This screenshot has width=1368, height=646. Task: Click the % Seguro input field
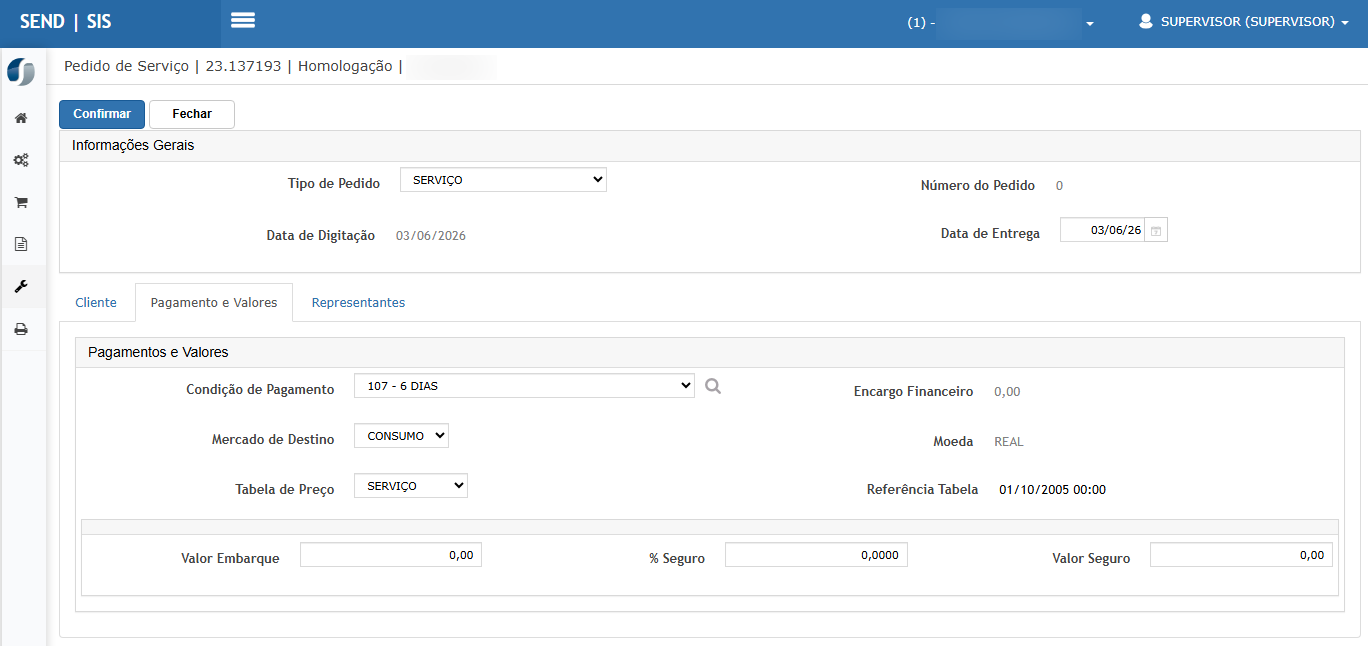coord(816,555)
